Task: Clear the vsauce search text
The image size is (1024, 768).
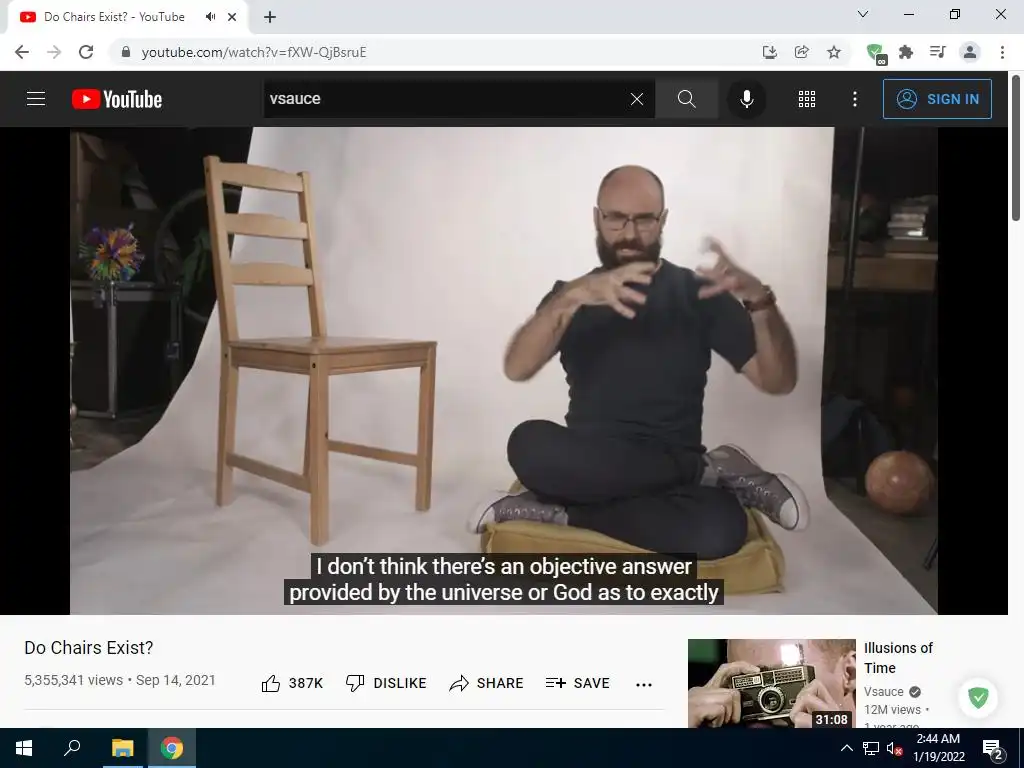Action: click(x=637, y=99)
